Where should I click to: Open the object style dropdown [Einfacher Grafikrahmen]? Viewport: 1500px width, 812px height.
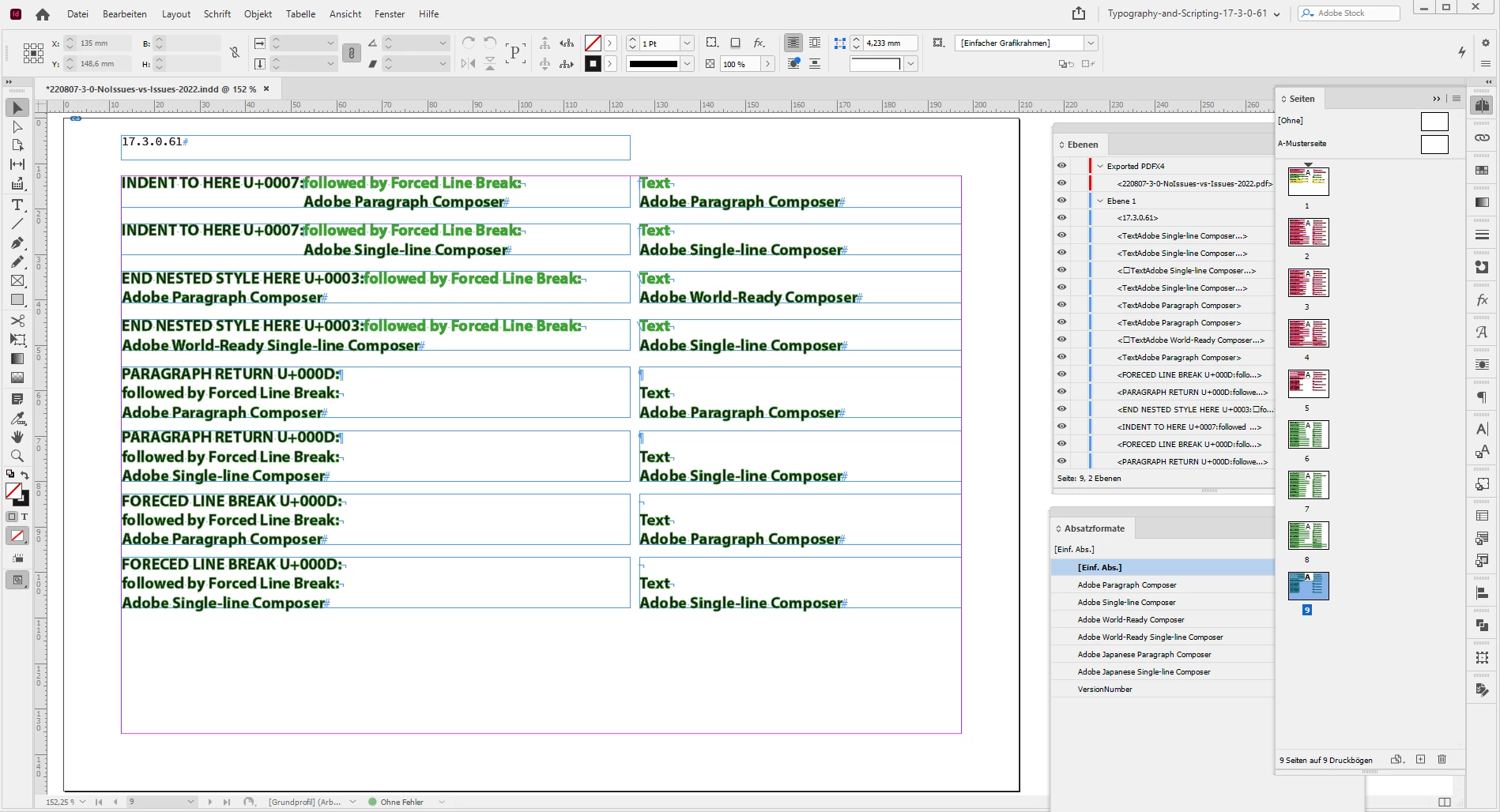[1091, 43]
